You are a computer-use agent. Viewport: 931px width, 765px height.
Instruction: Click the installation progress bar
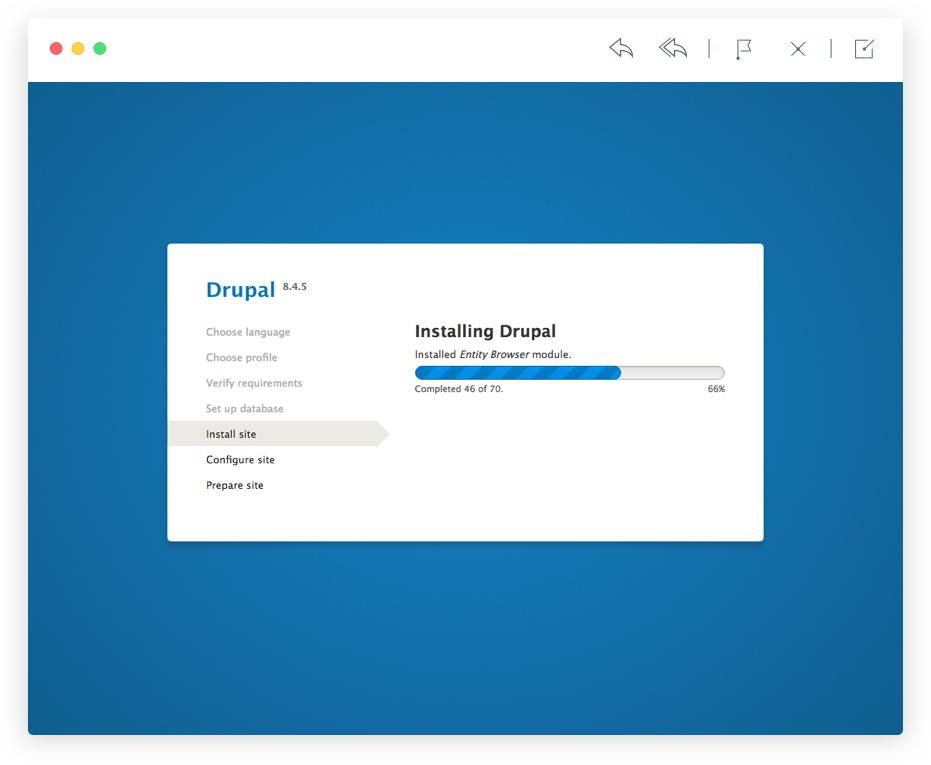pyautogui.click(x=569, y=373)
